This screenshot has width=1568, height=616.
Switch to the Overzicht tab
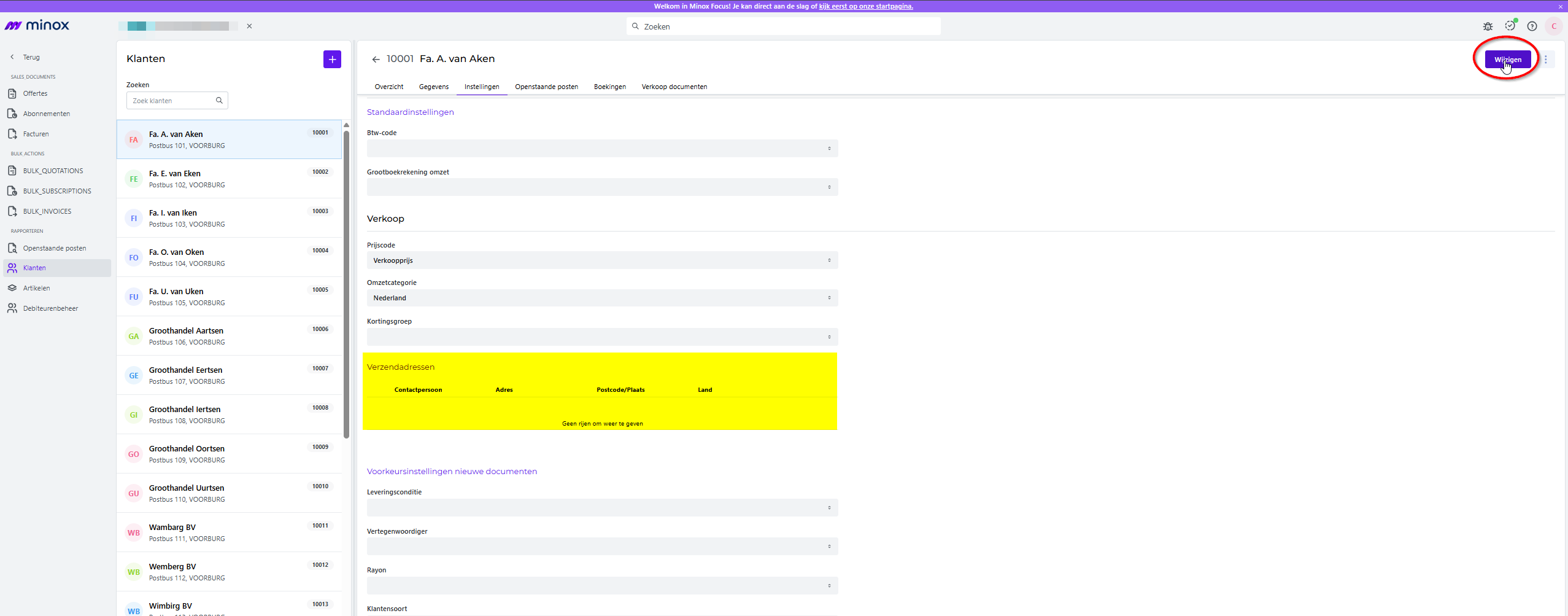click(x=389, y=87)
